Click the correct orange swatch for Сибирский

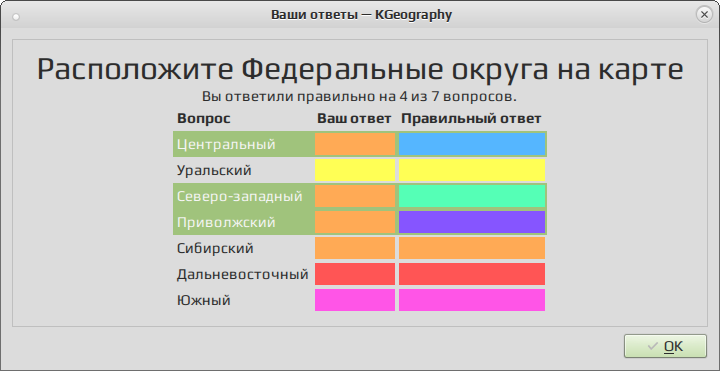pyautogui.click(x=472, y=248)
